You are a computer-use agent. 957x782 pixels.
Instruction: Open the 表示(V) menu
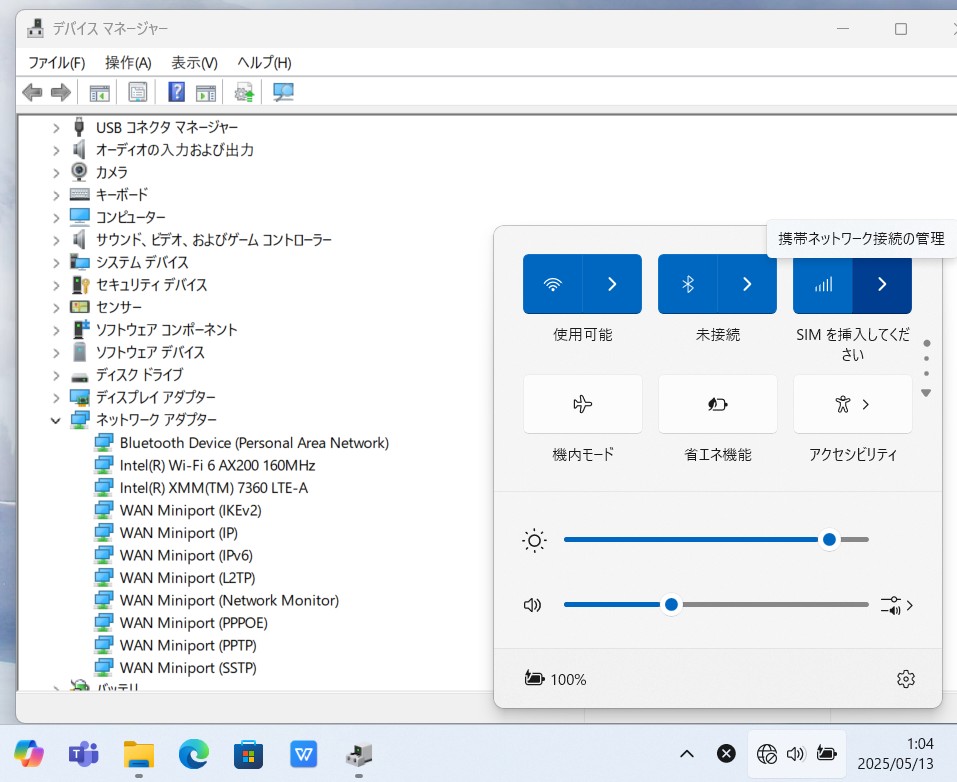pyautogui.click(x=195, y=63)
